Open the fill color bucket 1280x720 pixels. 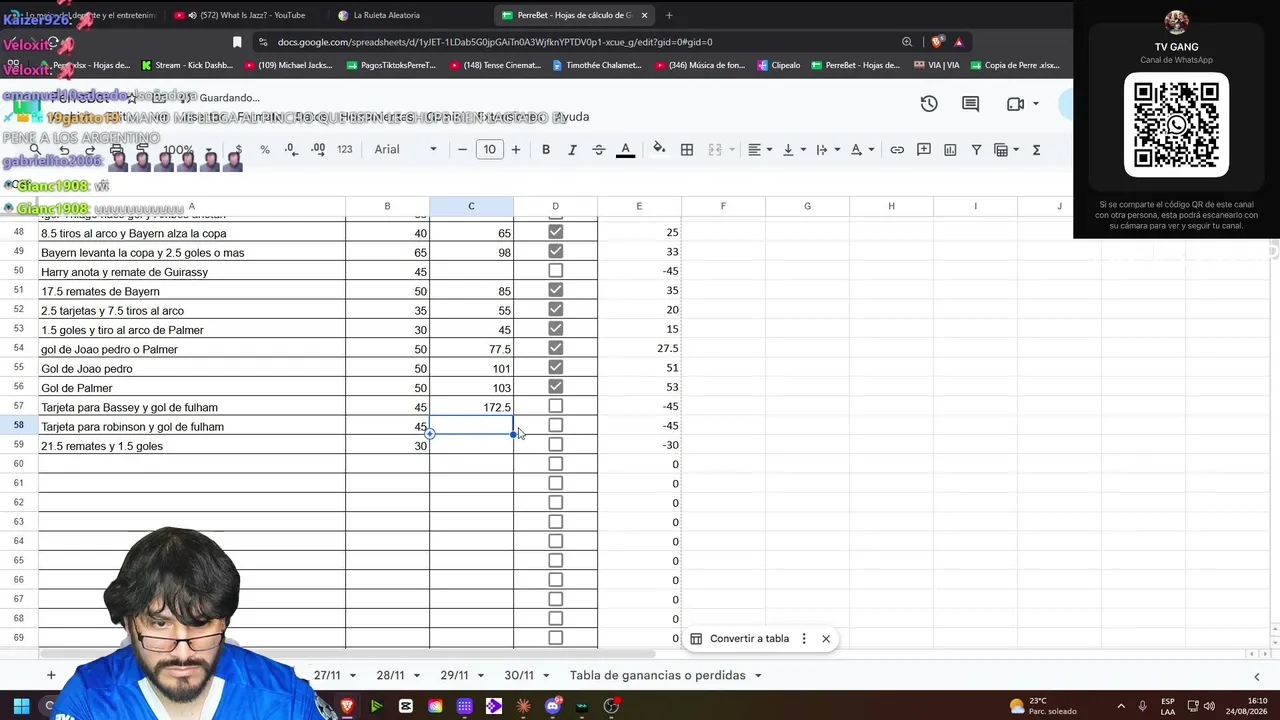[x=659, y=149]
